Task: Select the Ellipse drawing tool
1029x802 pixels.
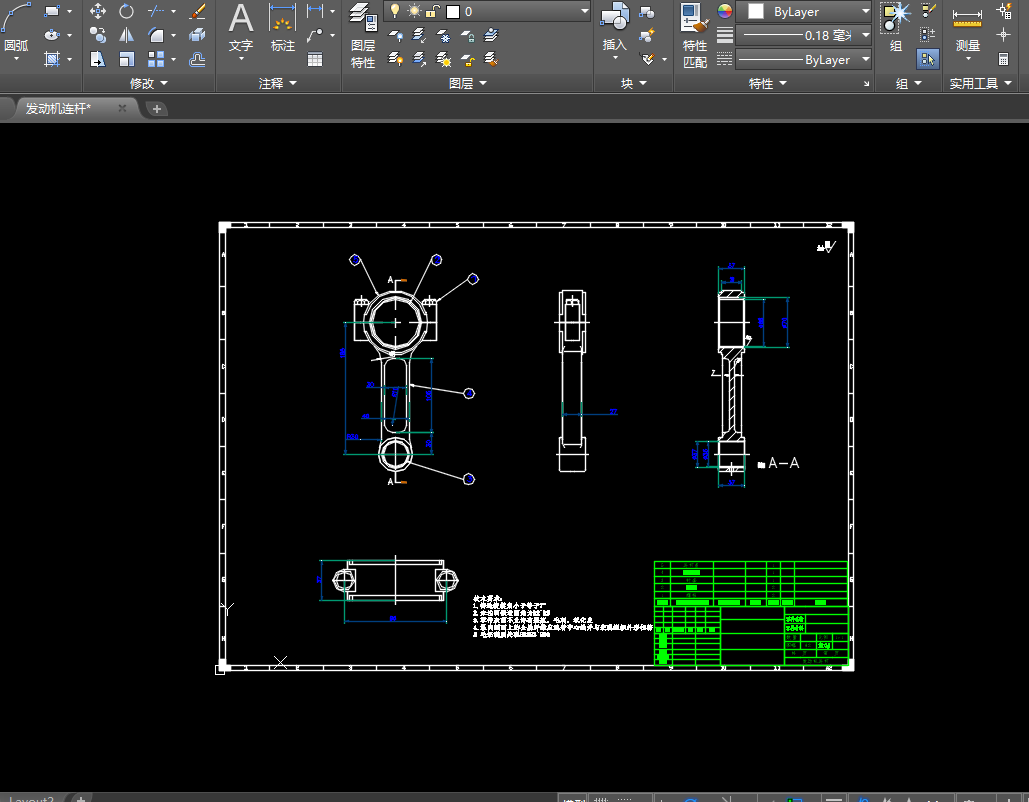Action: pos(52,35)
